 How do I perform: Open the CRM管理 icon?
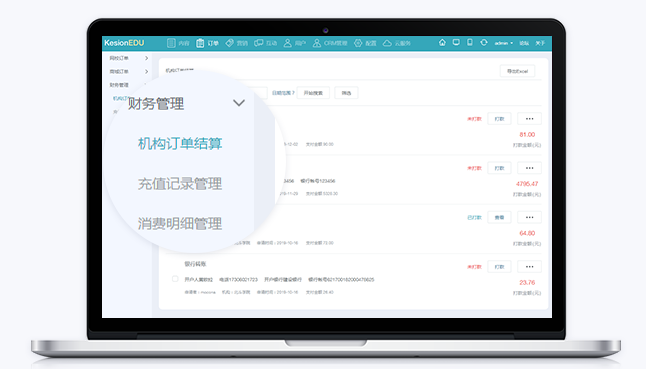pos(316,43)
